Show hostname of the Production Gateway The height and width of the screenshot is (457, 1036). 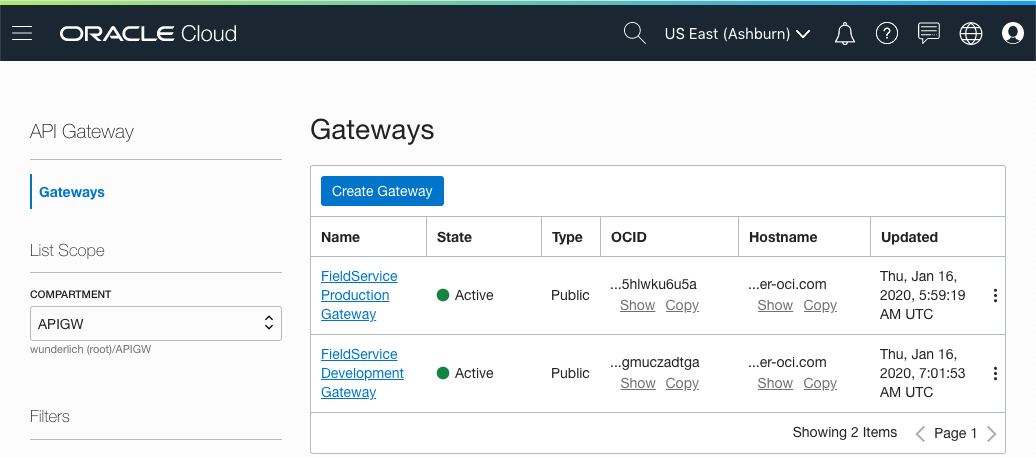click(x=775, y=306)
